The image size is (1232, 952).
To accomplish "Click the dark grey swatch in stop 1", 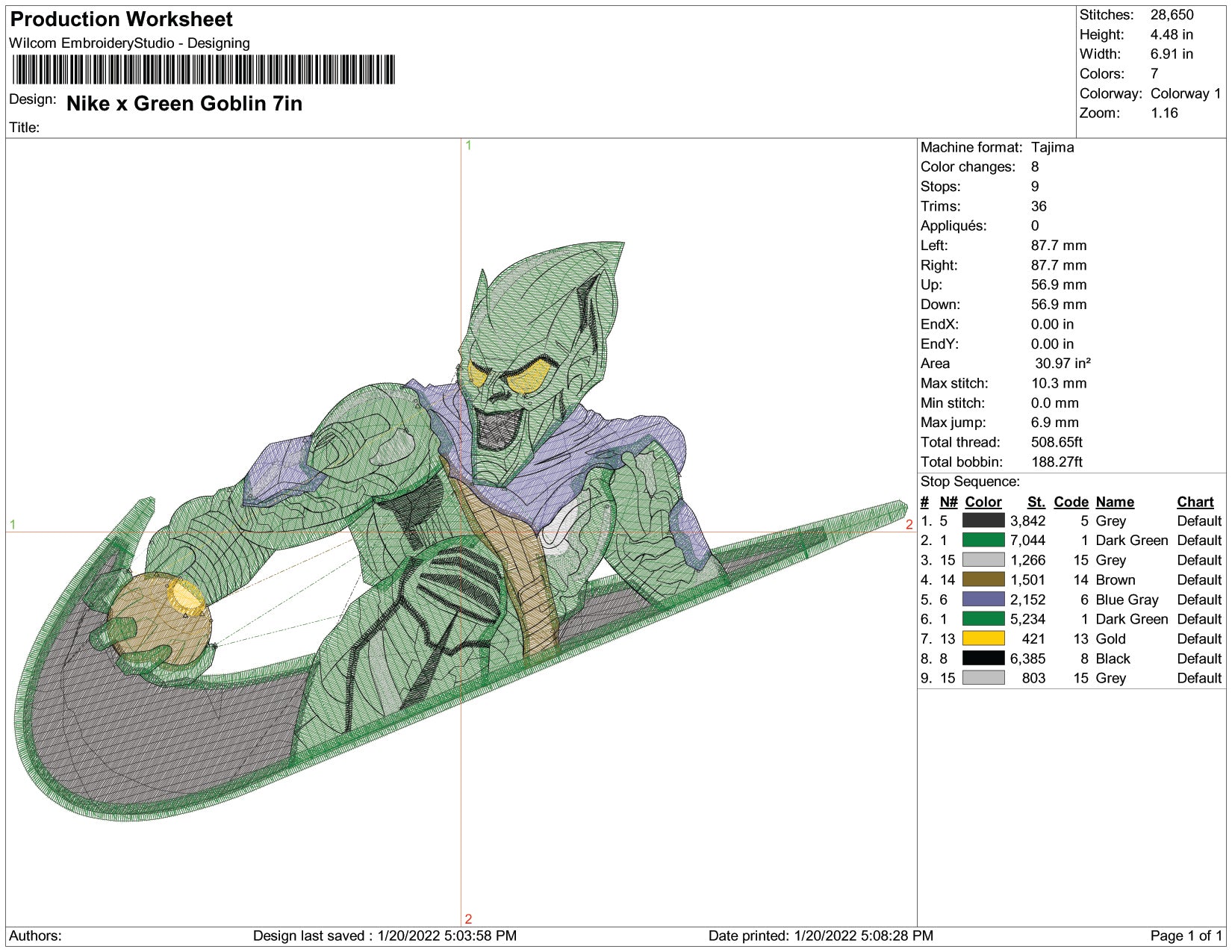I will [x=983, y=520].
